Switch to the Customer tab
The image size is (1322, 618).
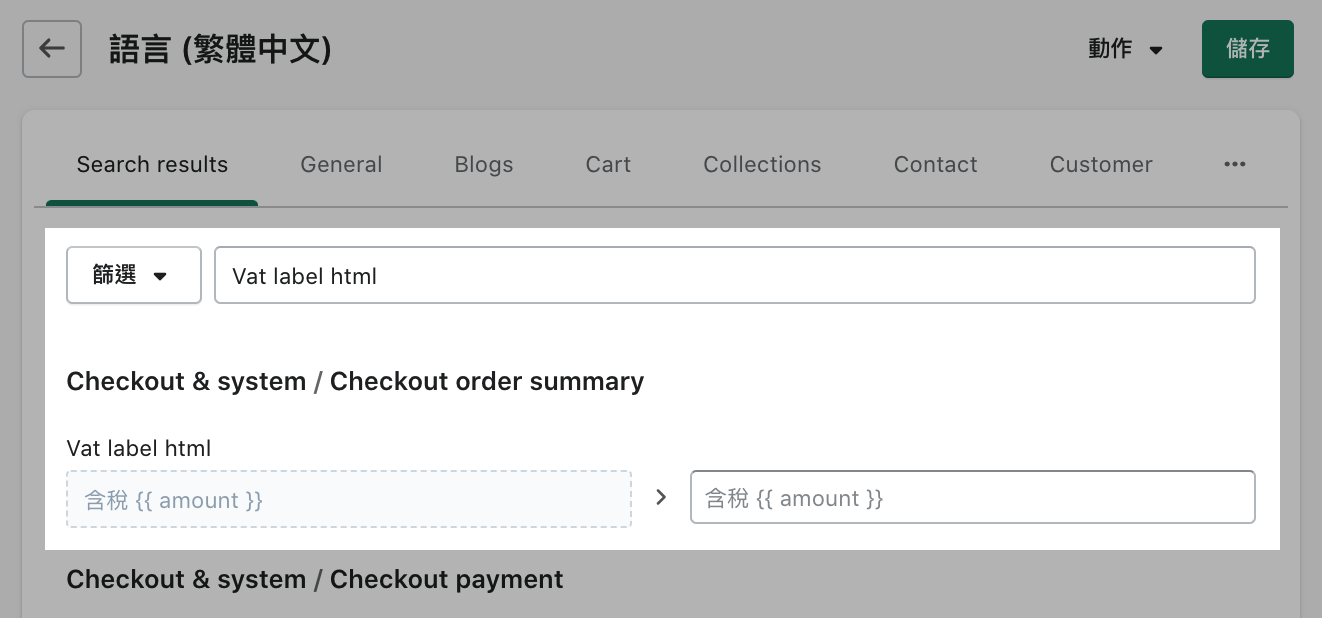click(1100, 164)
